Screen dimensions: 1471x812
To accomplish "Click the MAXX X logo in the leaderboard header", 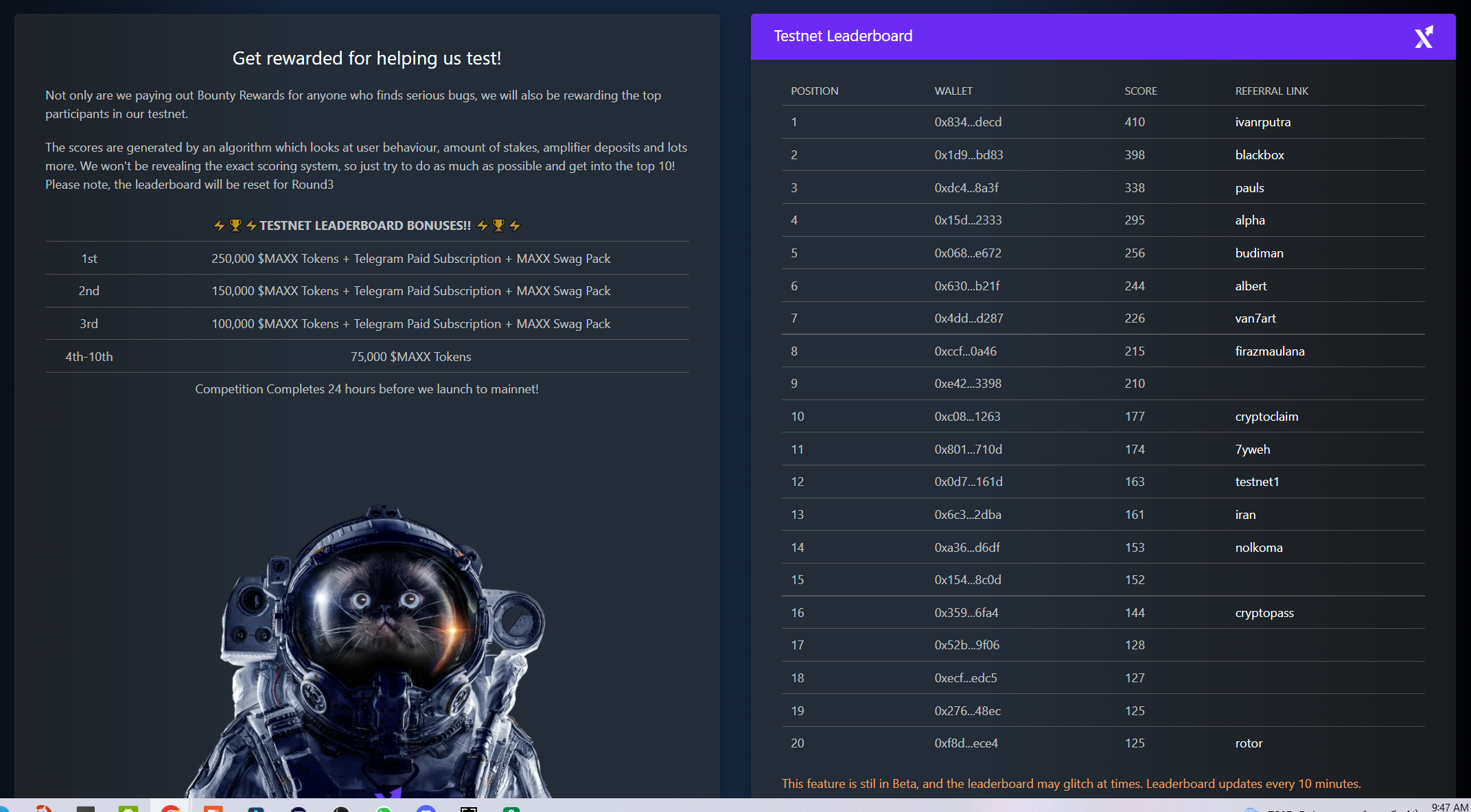I will (x=1424, y=37).
